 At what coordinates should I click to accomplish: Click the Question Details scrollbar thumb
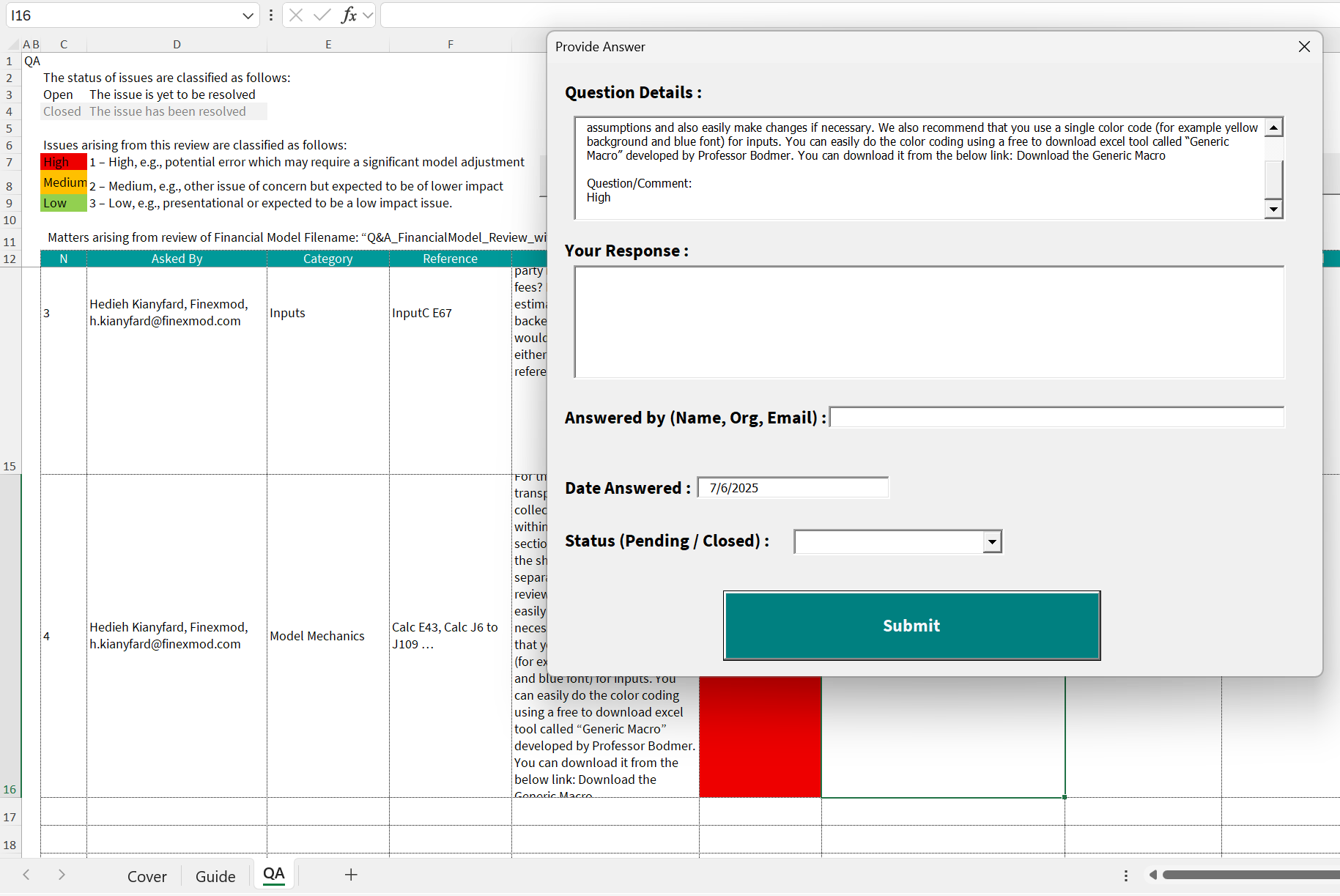tap(1274, 179)
